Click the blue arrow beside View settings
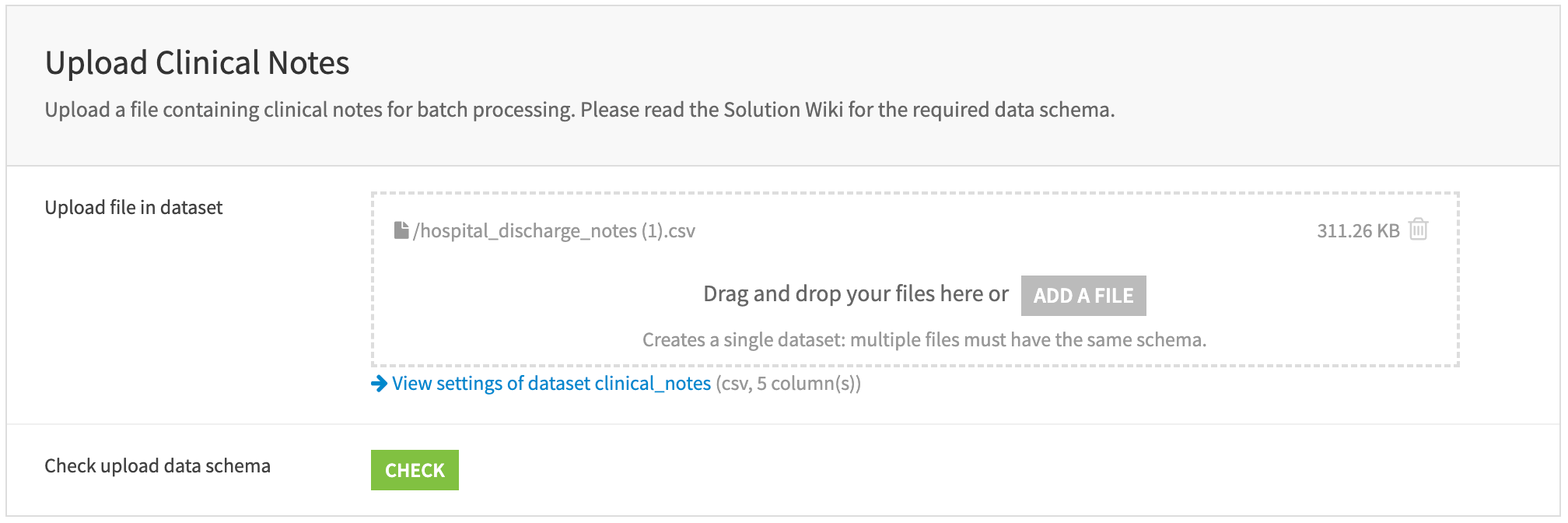 point(379,384)
